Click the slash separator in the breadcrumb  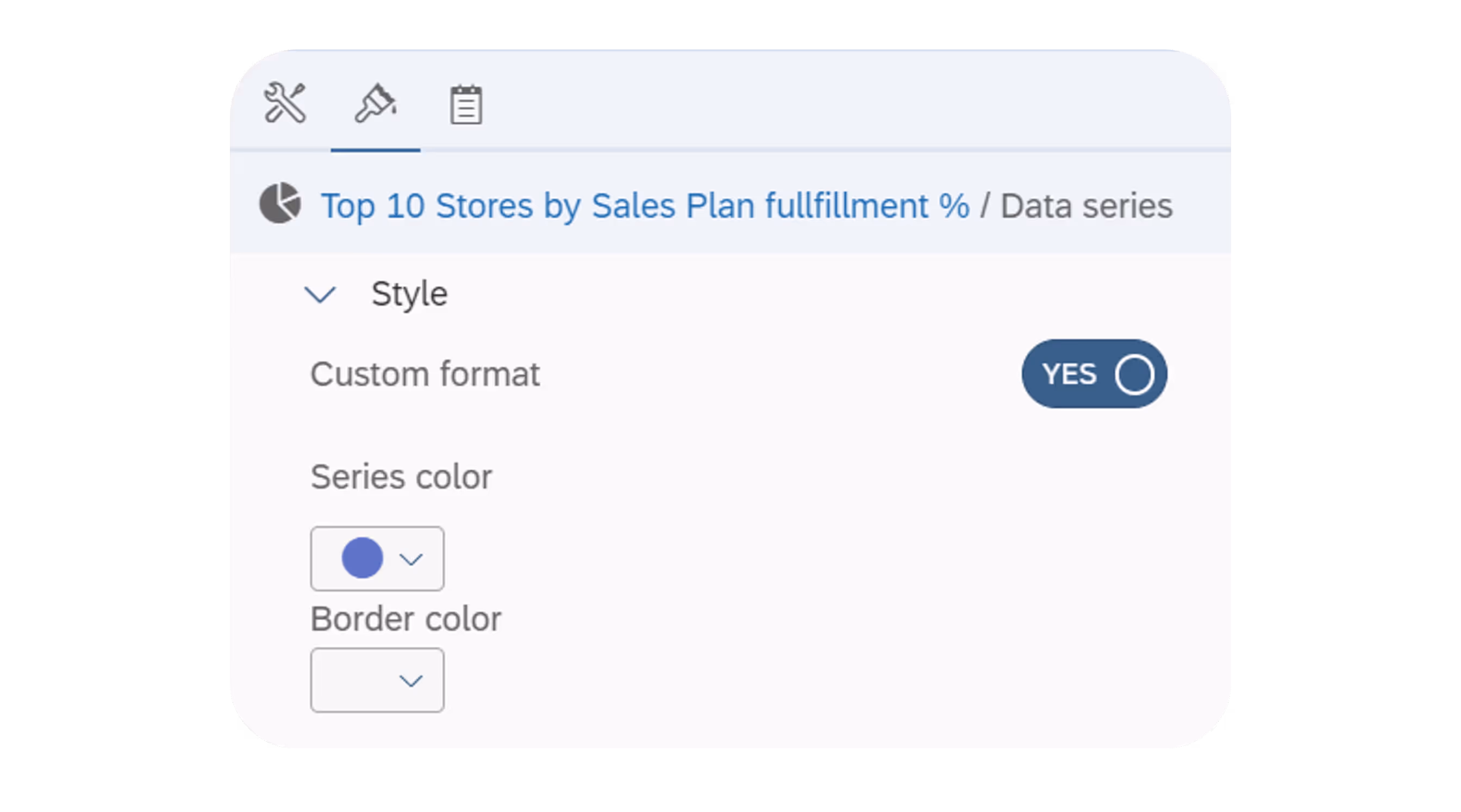pos(984,206)
